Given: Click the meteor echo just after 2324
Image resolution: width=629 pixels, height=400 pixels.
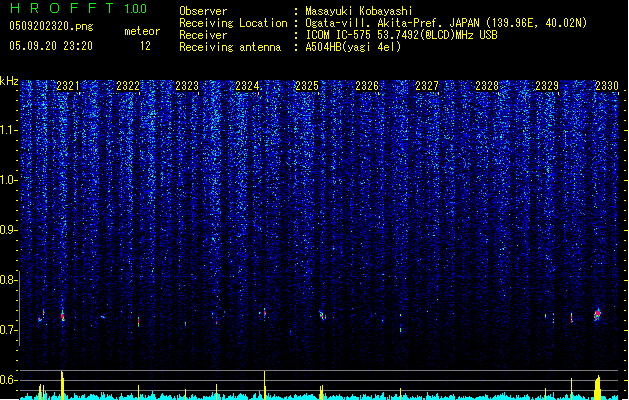Looking at the screenshot, I should (x=265, y=313).
